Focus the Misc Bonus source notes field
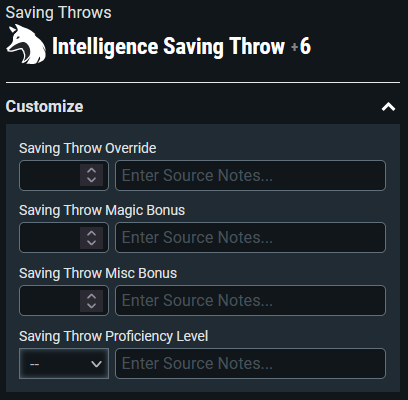This screenshot has height=400, width=408. 250,301
